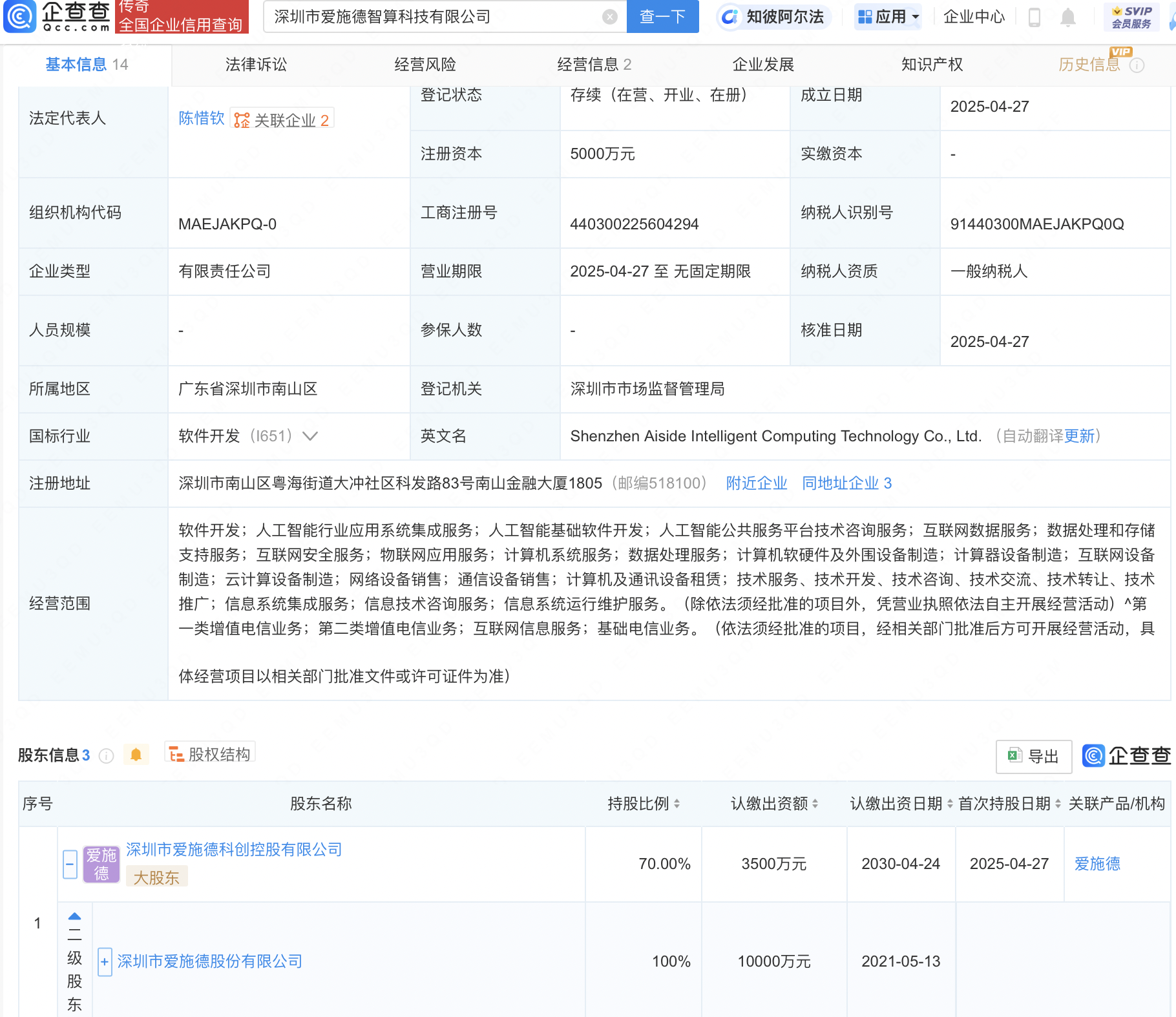Click 一般纳税人 taxpayer qualification value
This screenshot has width=1176, height=1017.
tap(989, 271)
